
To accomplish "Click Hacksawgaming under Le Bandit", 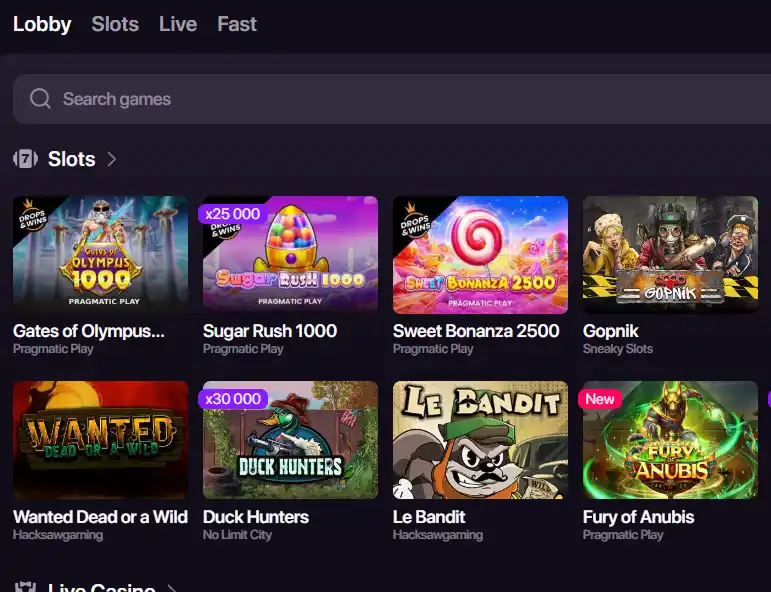I will click(x=438, y=534).
